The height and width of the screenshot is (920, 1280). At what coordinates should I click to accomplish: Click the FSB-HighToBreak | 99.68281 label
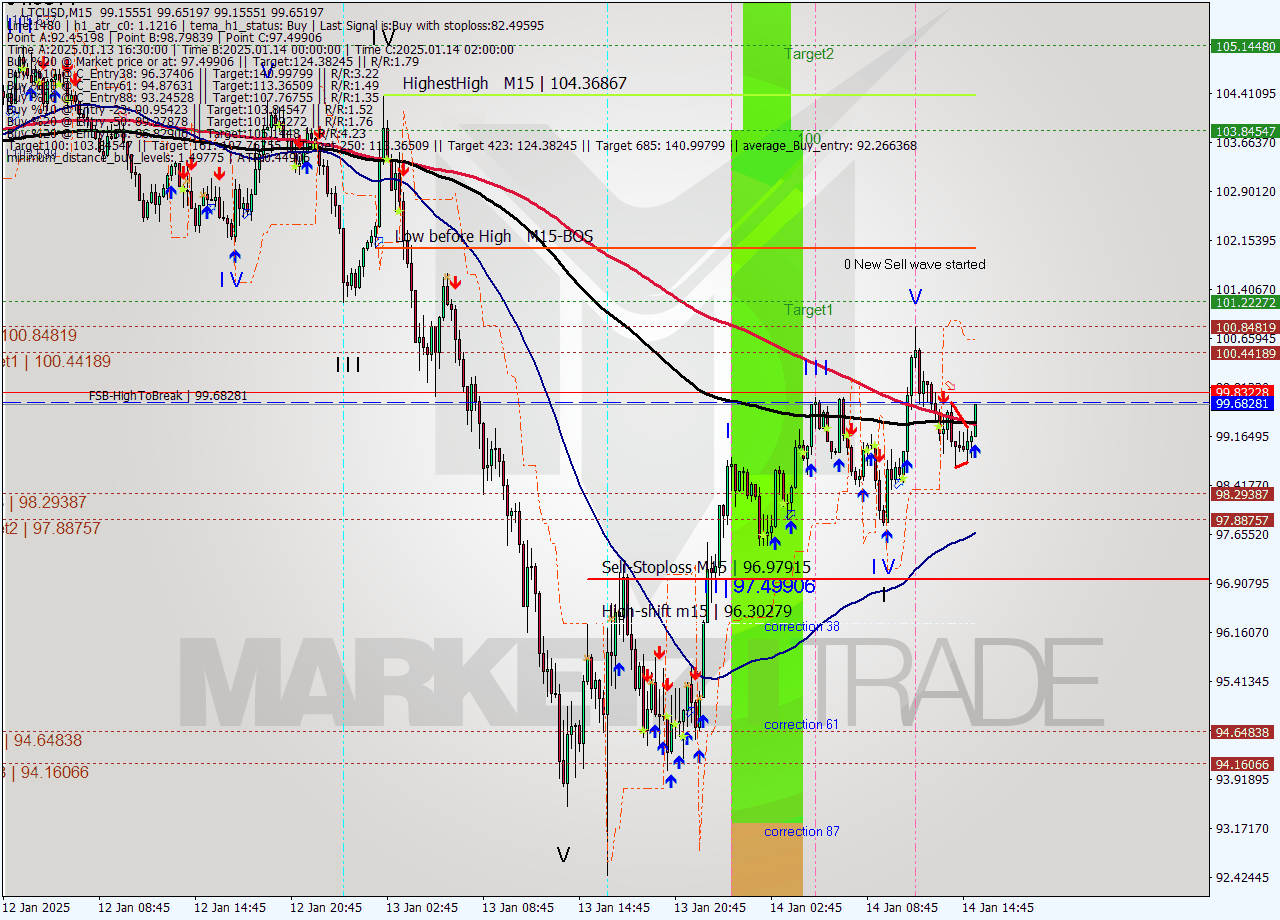(x=168, y=396)
